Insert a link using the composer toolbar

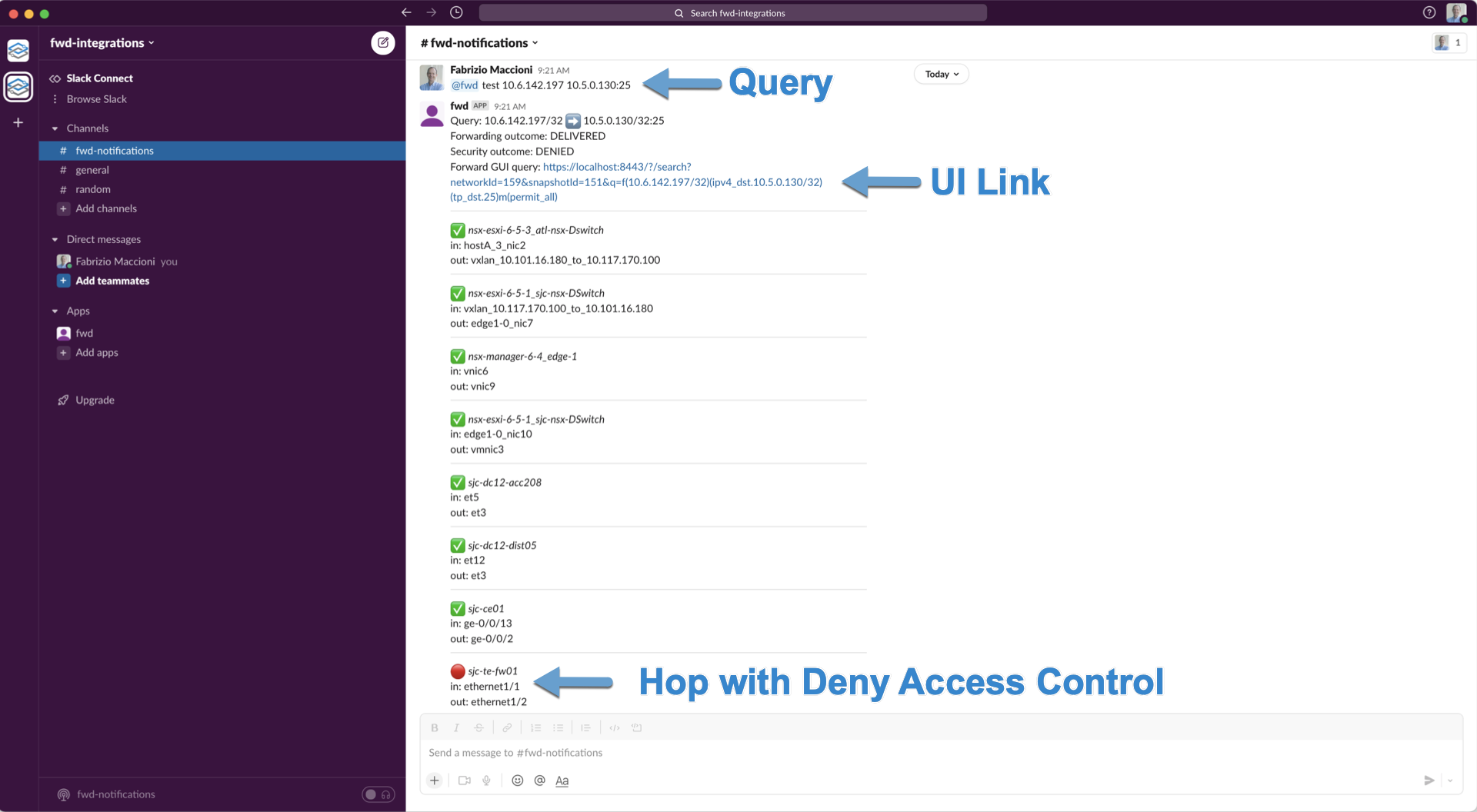(507, 727)
